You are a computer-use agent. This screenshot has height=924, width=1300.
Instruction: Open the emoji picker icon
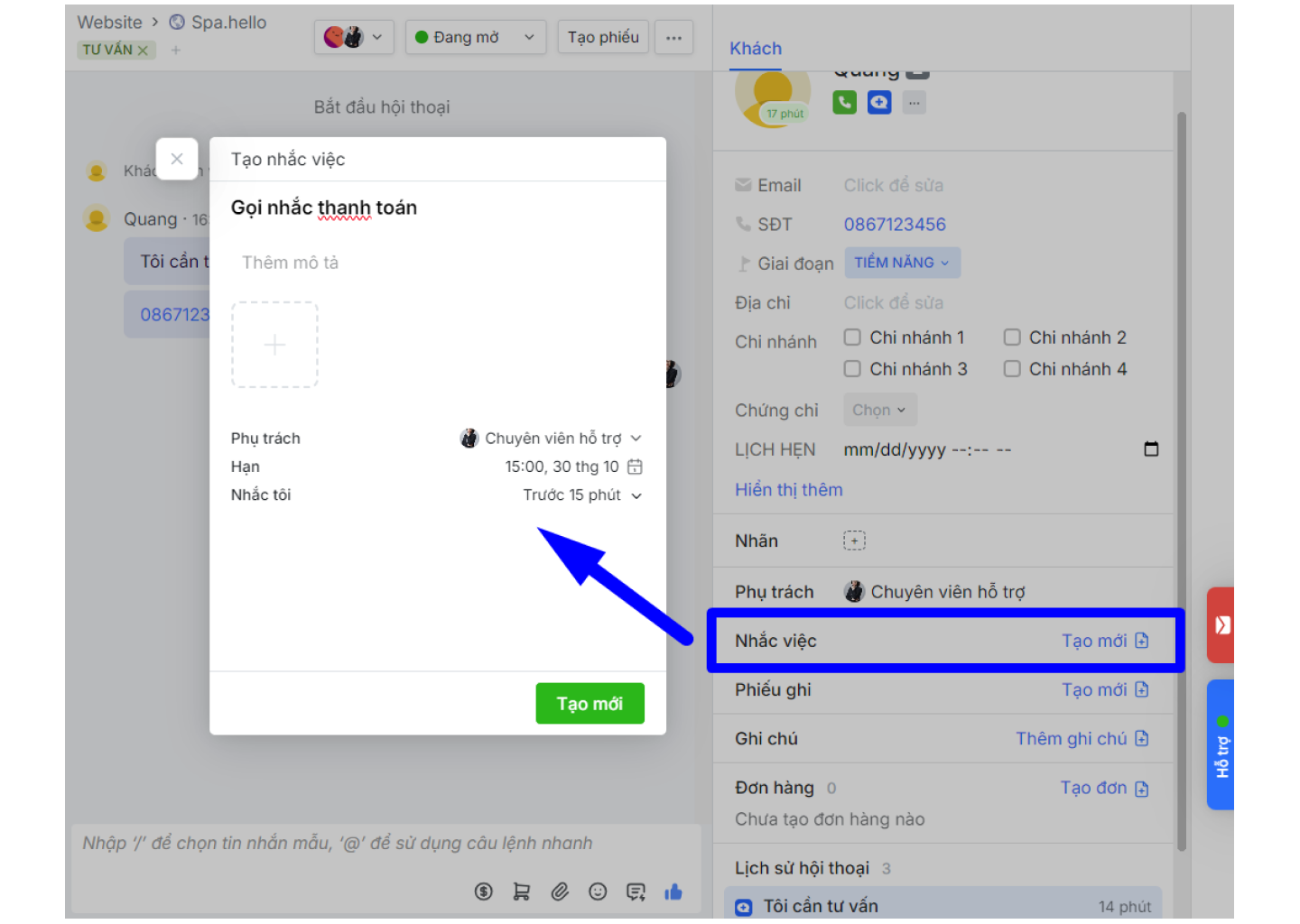(x=598, y=892)
